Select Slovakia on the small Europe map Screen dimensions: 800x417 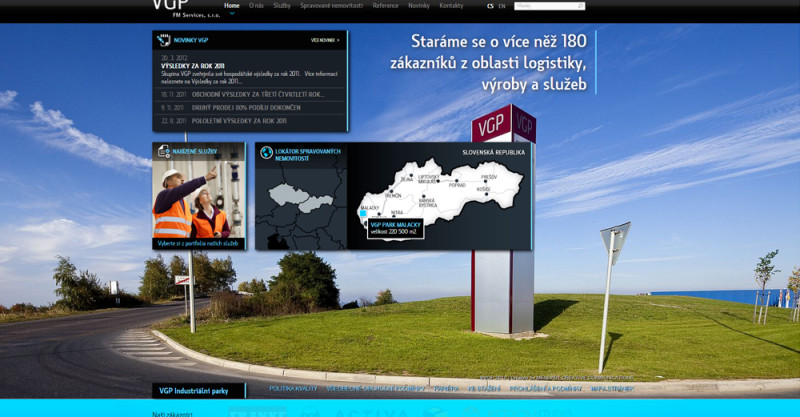click(316, 204)
